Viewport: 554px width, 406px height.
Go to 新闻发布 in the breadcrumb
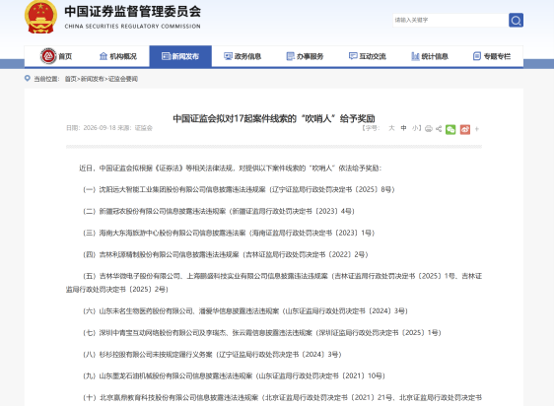pyautogui.click(x=92, y=79)
